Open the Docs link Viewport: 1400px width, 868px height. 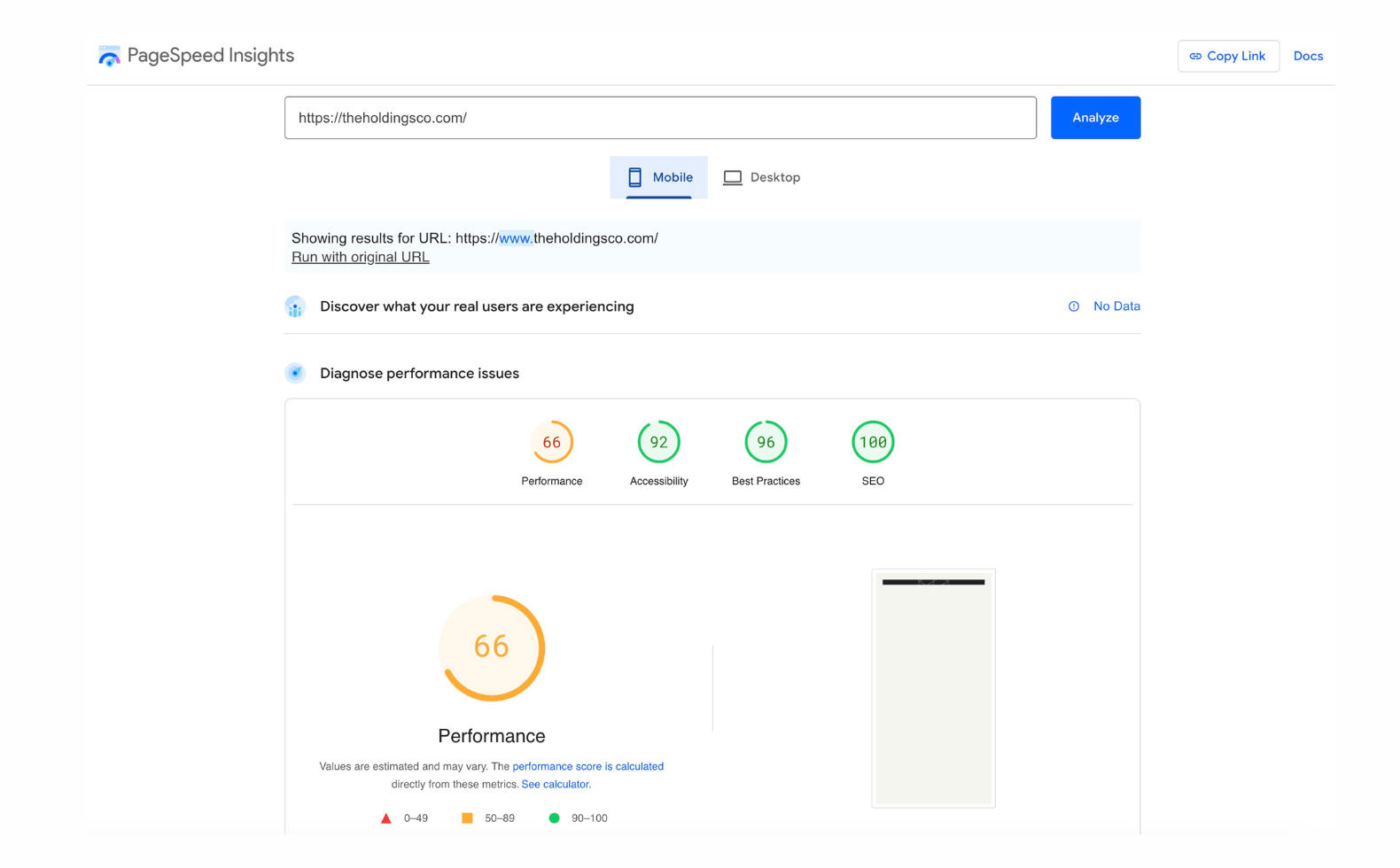point(1308,56)
